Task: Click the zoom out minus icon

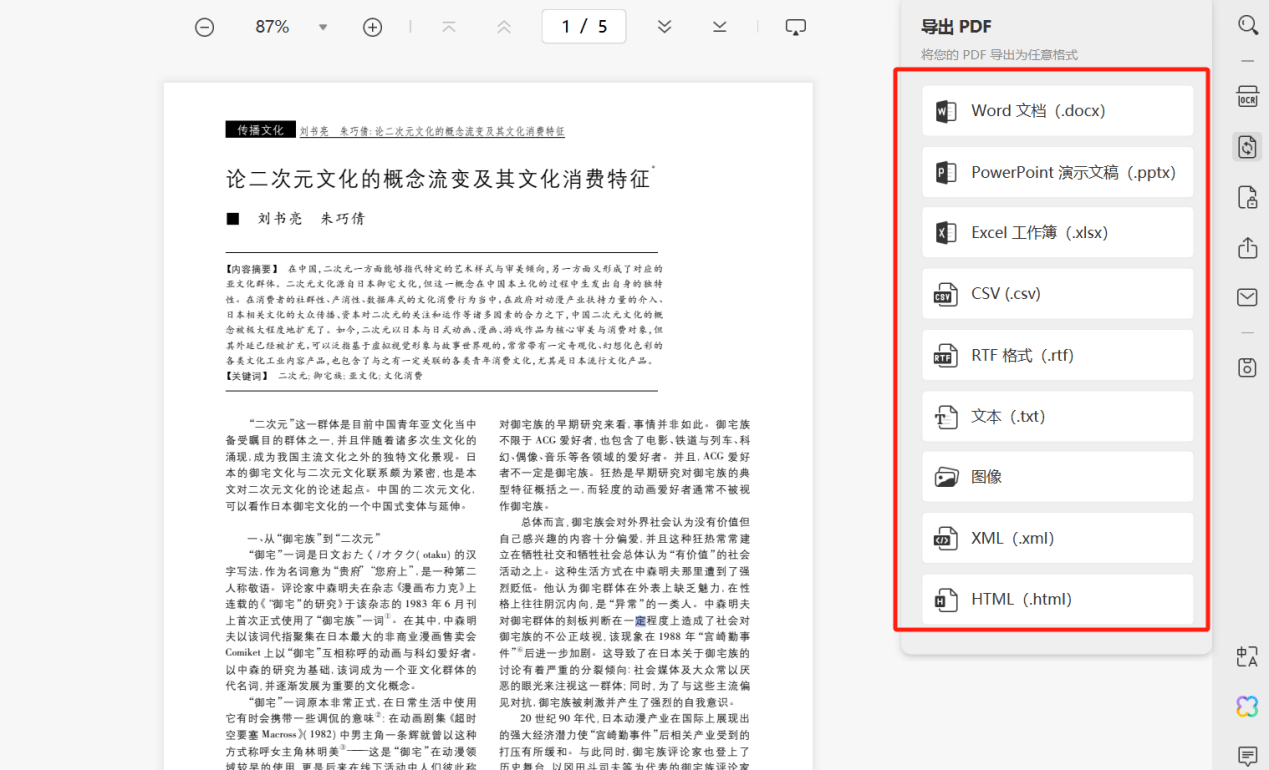Action: [204, 27]
